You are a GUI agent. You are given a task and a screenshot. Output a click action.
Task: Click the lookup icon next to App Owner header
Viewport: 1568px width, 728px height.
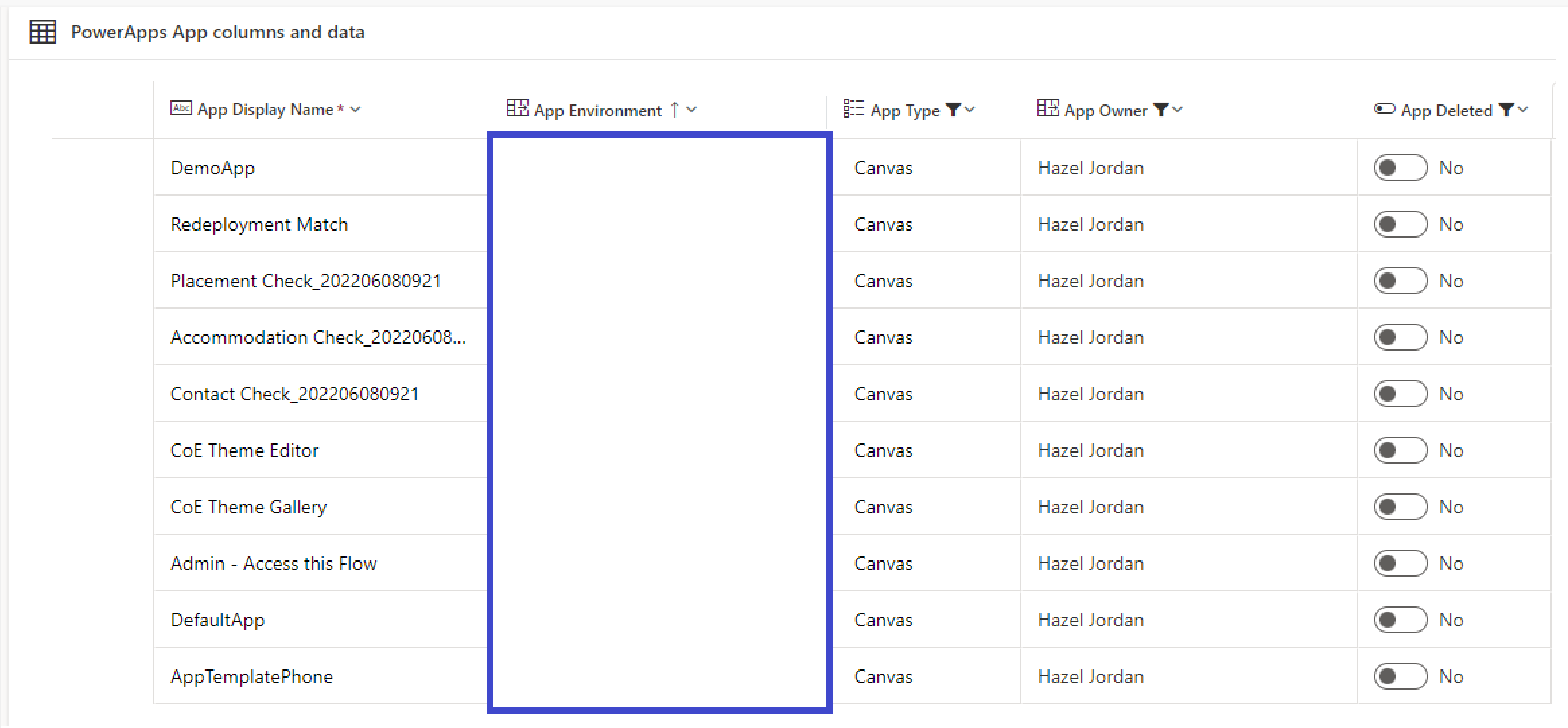pyautogui.click(x=1047, y=108)
